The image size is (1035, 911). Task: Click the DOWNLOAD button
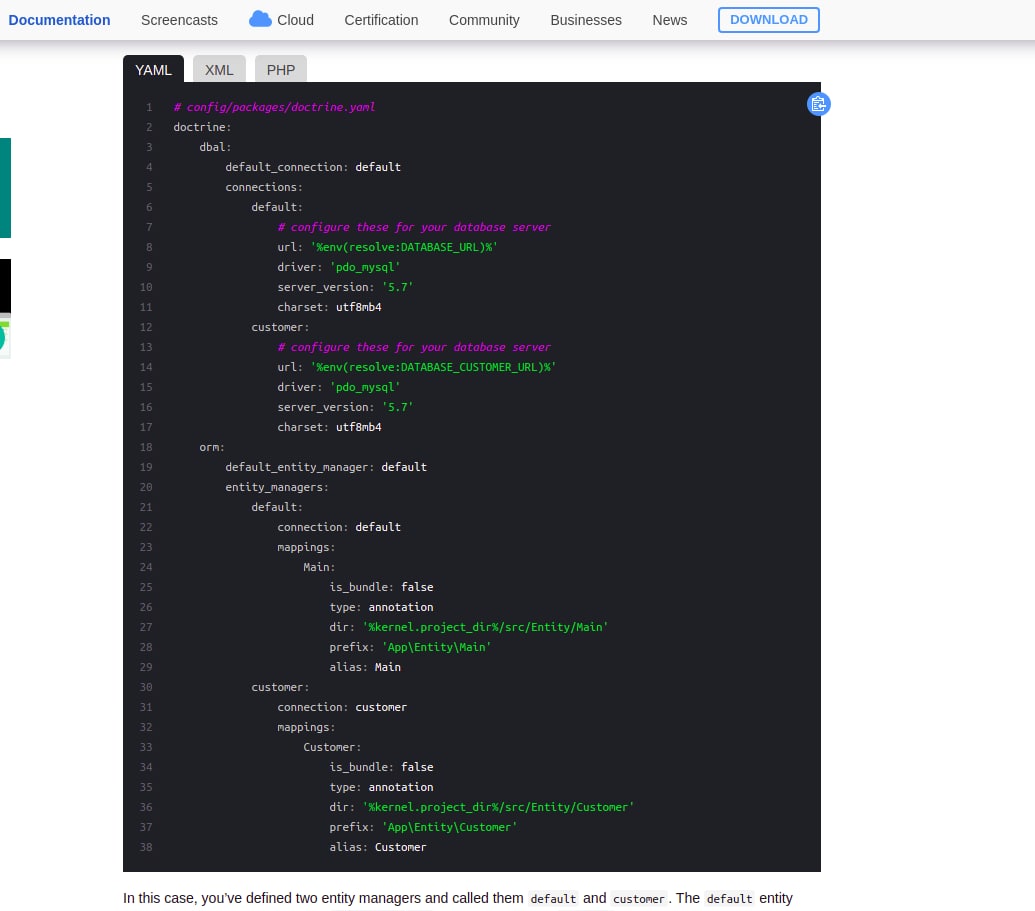point(768,20)
